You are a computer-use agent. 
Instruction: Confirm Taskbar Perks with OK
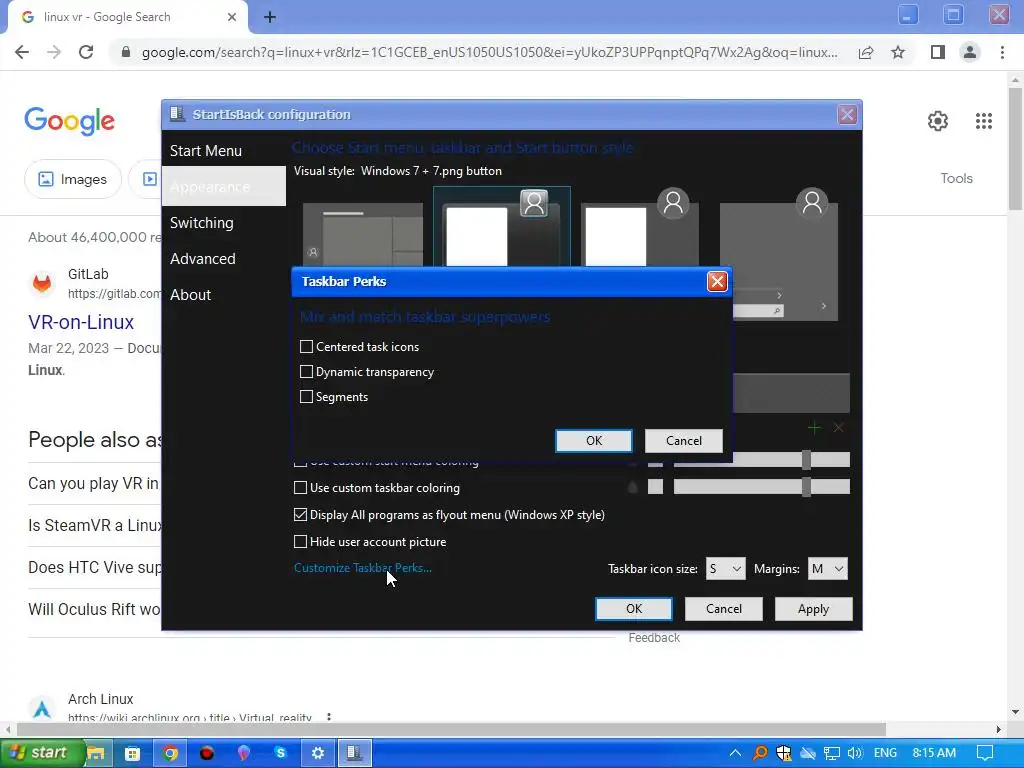(594, 441)
